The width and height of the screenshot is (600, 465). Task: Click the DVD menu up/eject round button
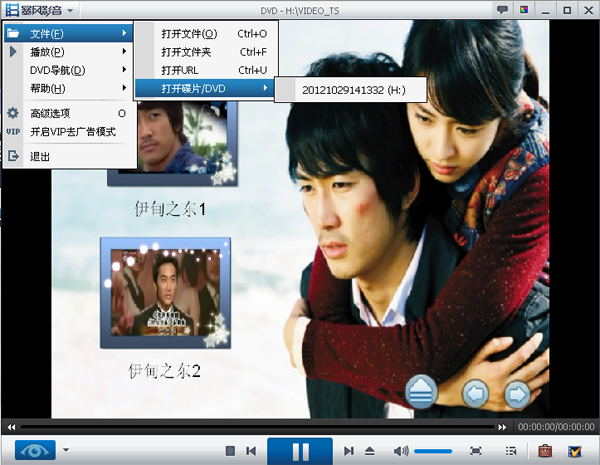[x=421, y=392]
